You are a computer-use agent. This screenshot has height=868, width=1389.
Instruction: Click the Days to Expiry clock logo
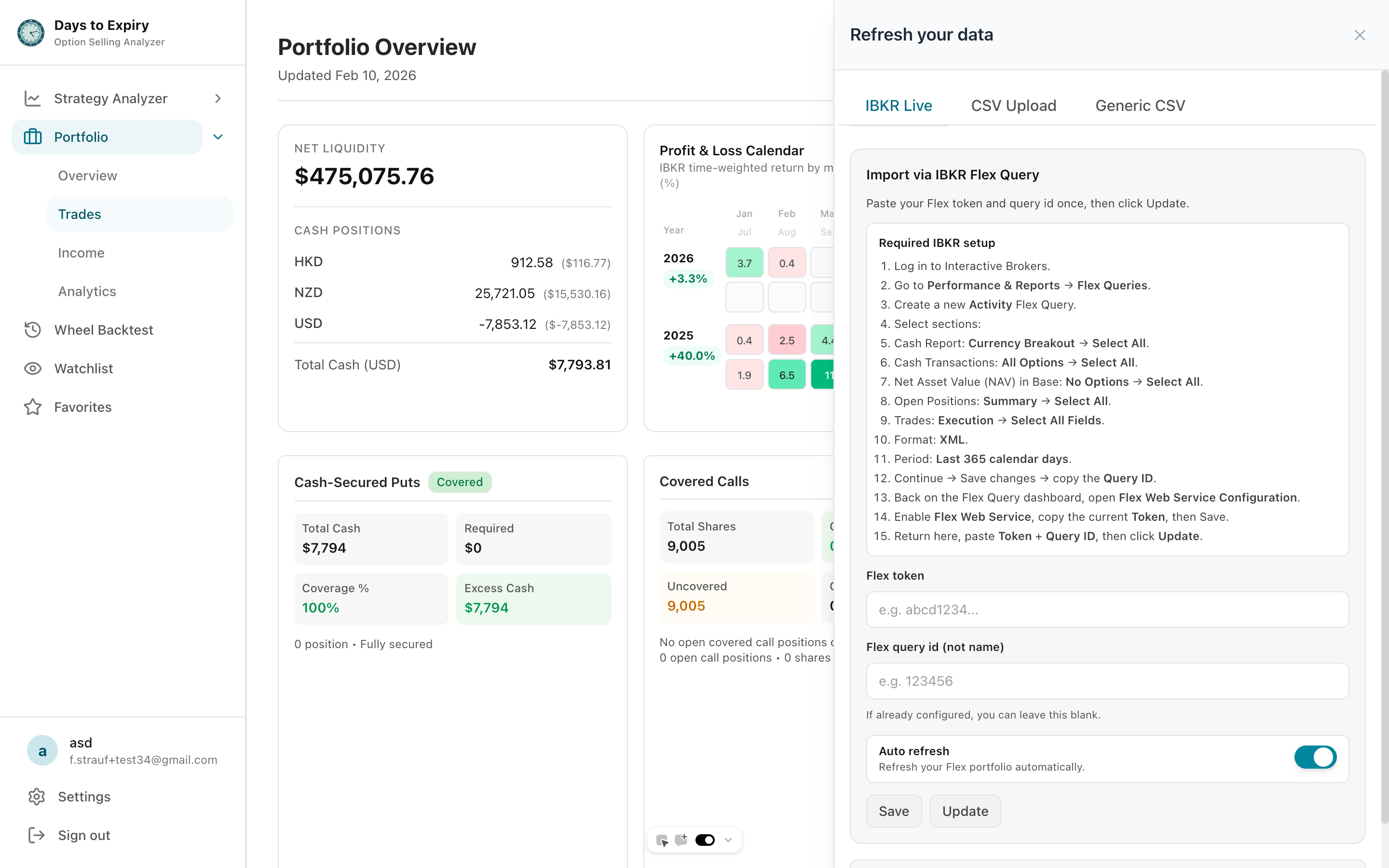click(30, 33)
